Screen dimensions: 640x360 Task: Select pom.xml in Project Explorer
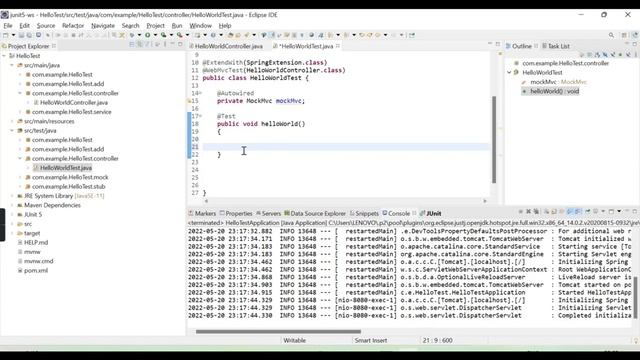coord(36,270)
